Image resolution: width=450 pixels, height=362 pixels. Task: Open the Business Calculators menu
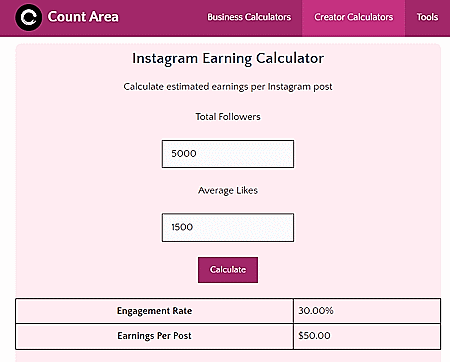249,17
